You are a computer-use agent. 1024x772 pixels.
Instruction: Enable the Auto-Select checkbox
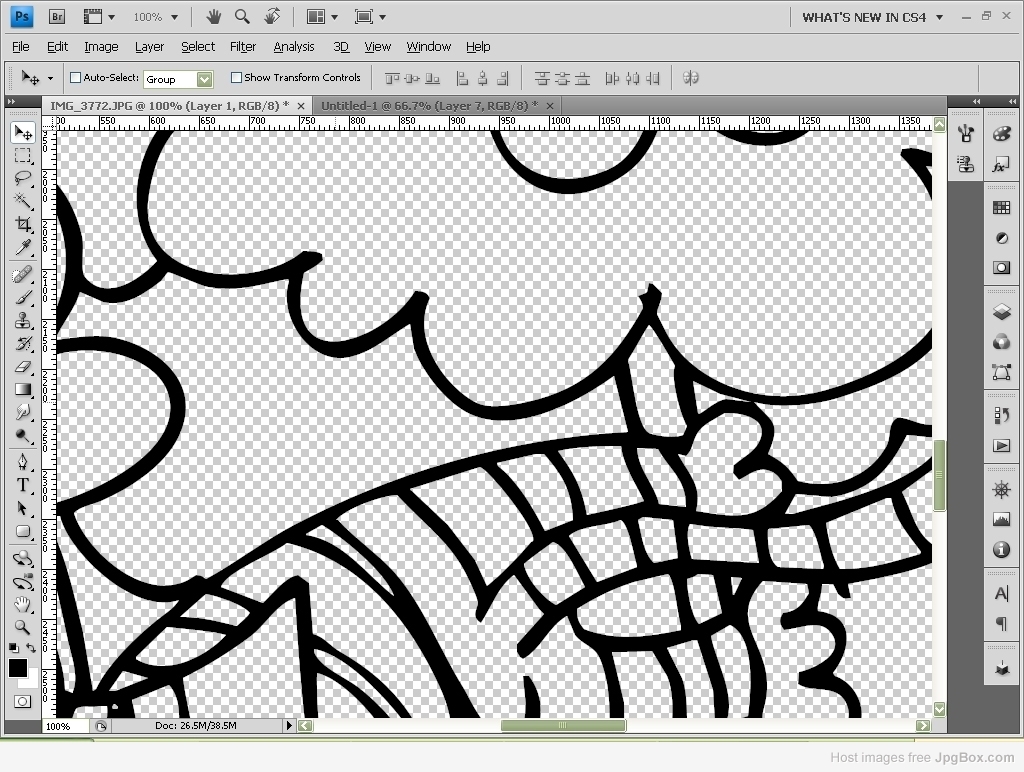pyautogui.click(x=76, y=78)
